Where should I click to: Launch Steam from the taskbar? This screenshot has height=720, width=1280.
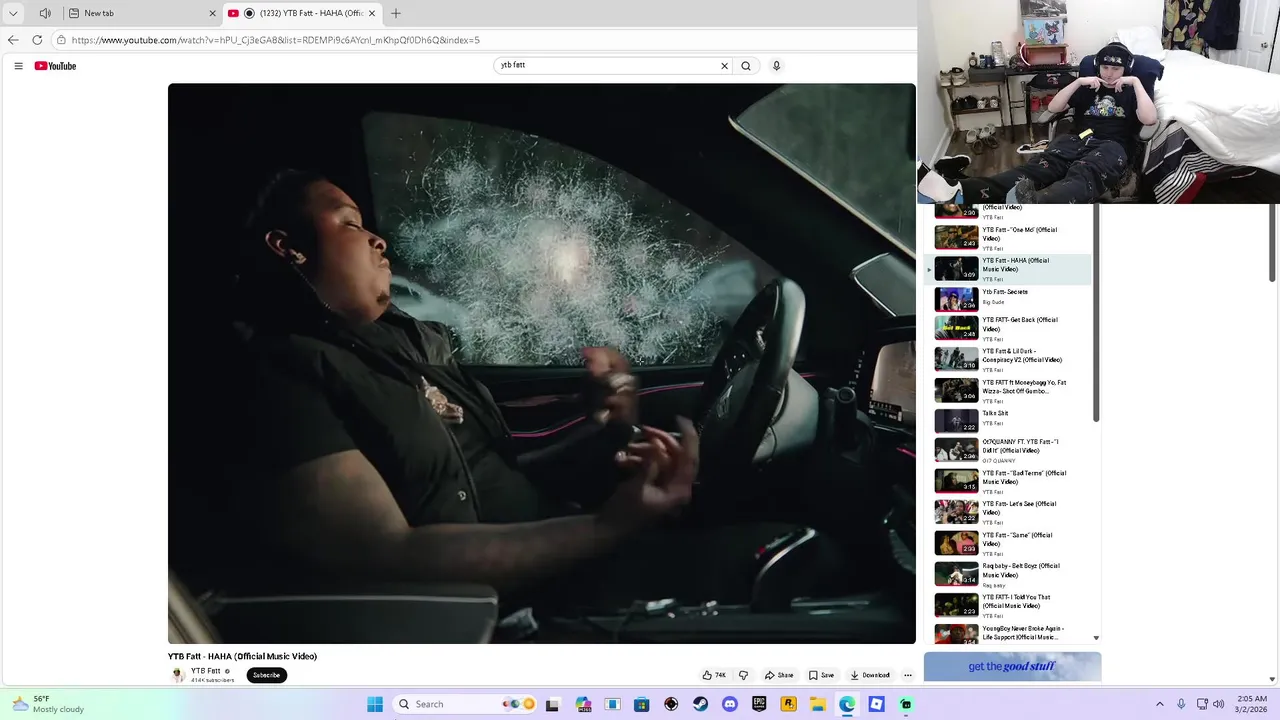click(x=700, y=704)
